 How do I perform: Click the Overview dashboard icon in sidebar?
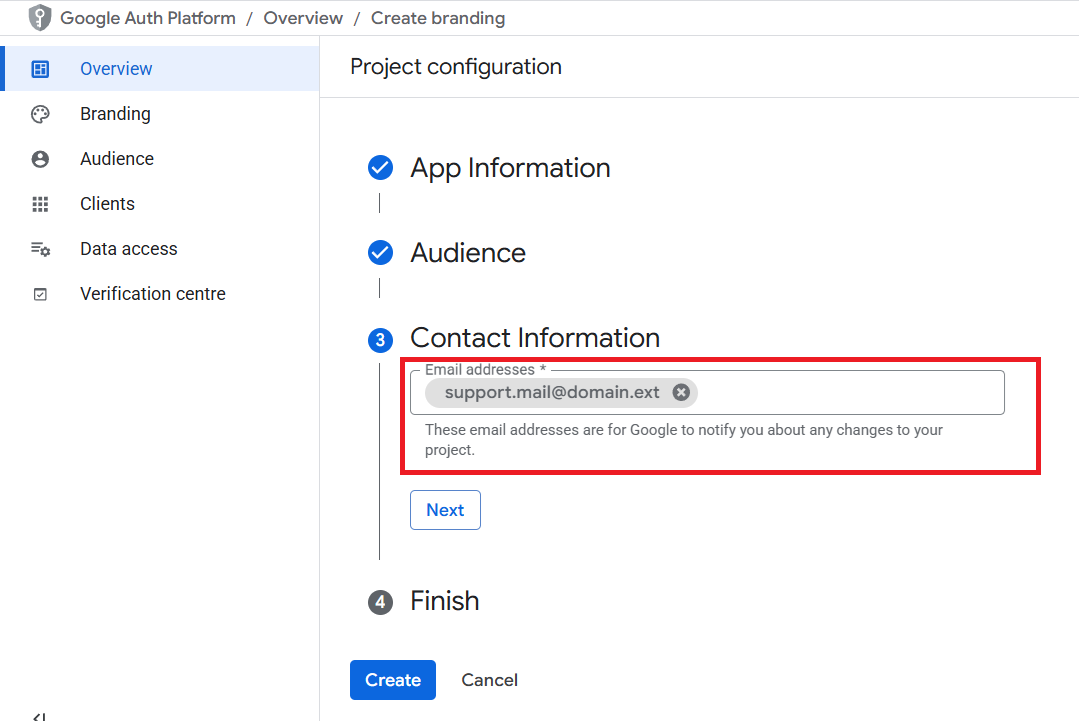40,69
